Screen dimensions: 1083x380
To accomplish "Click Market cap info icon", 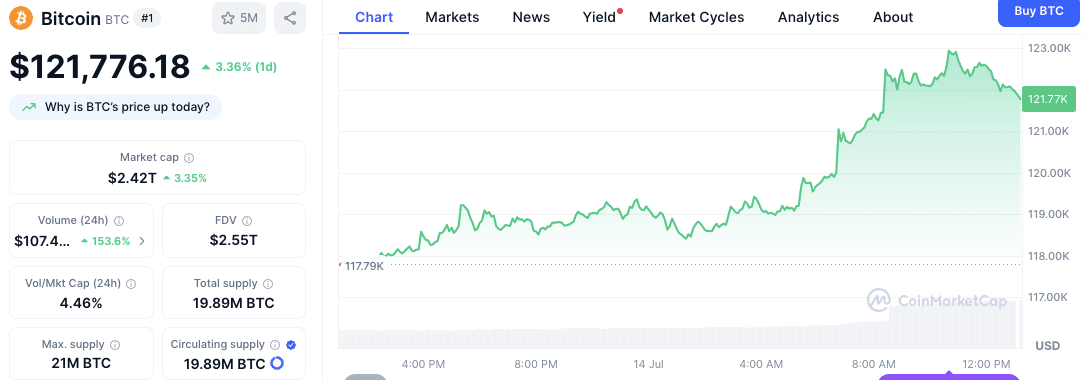I will pyautogui.click(x=189, y=158).
